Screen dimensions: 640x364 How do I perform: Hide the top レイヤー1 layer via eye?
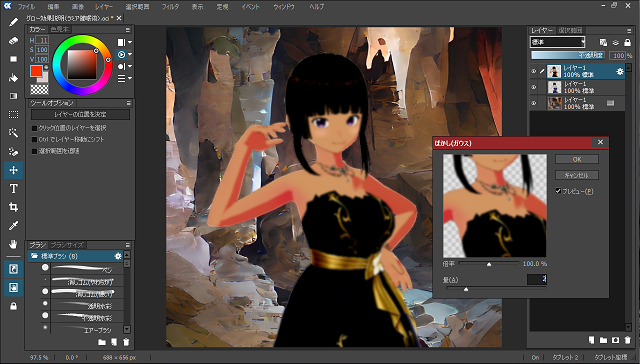click(x=533, y=71)
